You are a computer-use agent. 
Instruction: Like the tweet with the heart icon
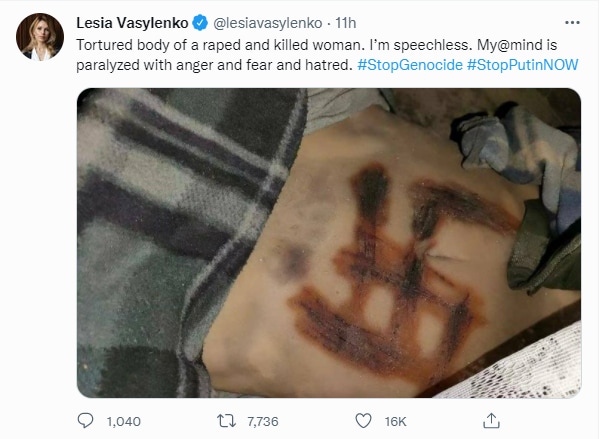[363, 421]
